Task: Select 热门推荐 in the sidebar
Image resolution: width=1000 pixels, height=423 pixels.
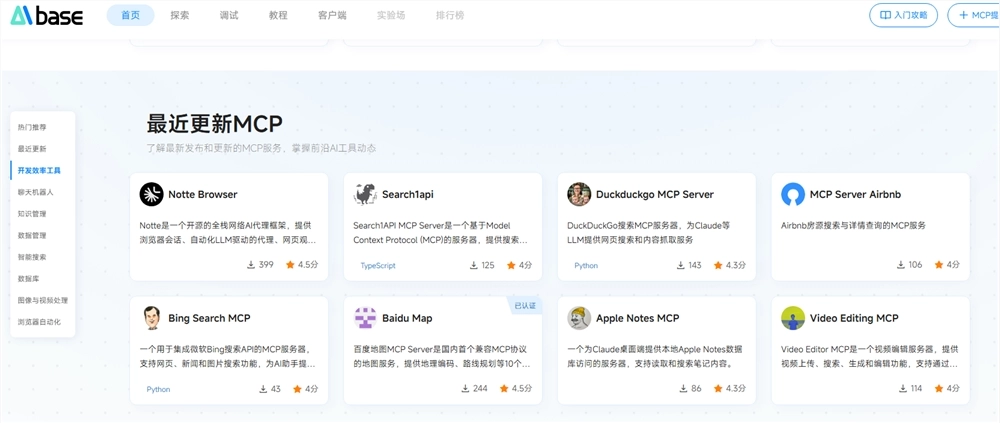Action: [x=32, y=127]
